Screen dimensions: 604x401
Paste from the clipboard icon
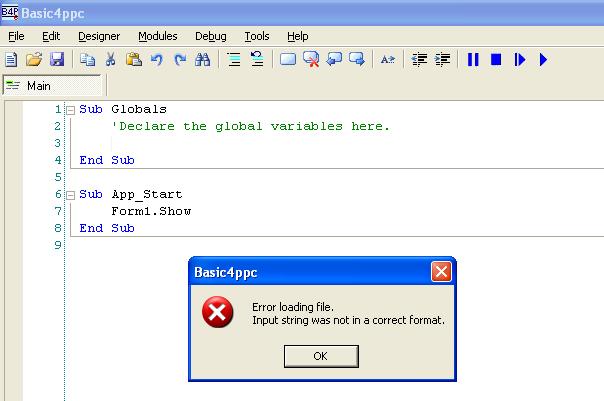134,60
